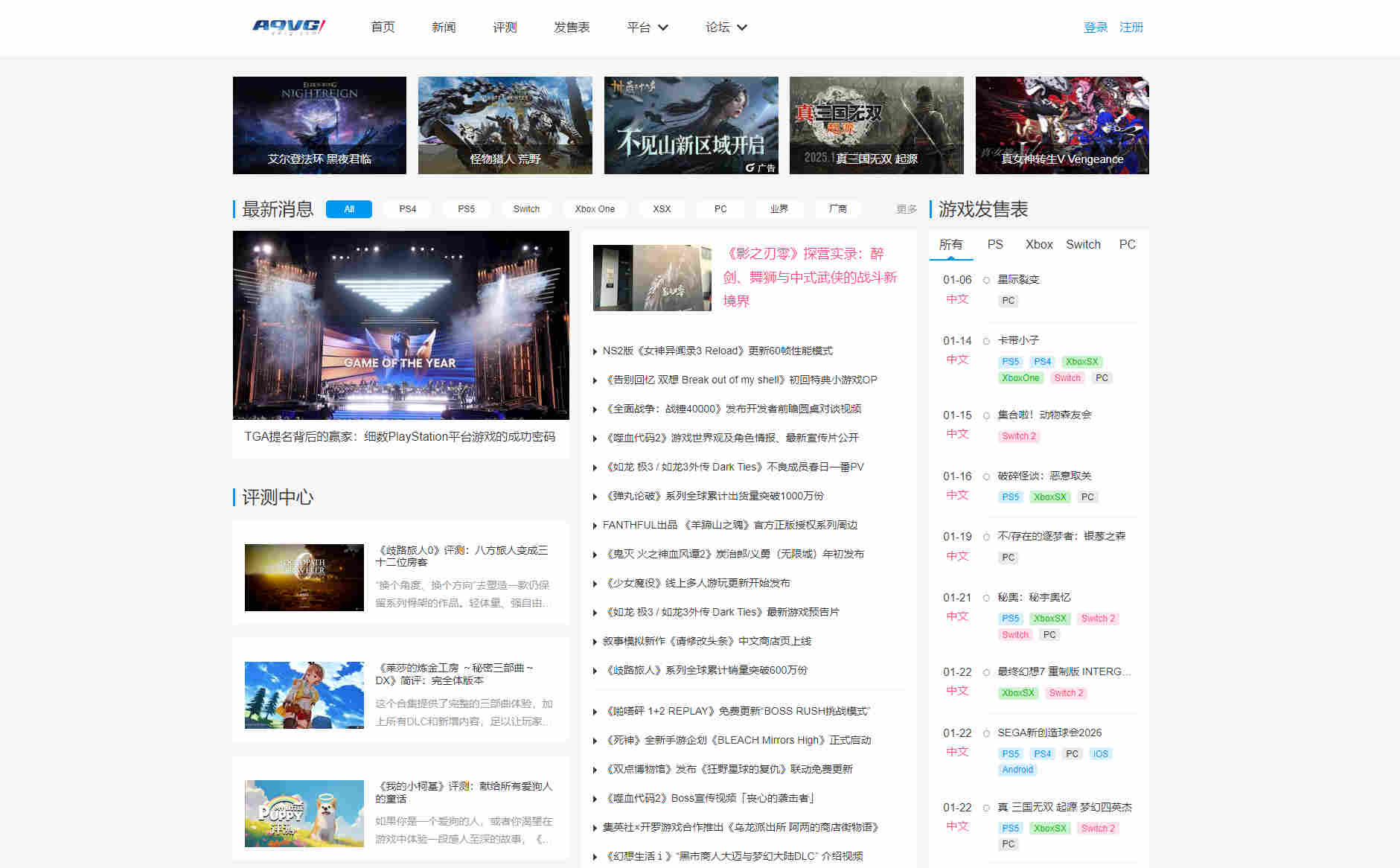This screenshot has height=868, width=1400.
Task: Switch release list to Xbox tab
Action: click(x=1038, y=244)
